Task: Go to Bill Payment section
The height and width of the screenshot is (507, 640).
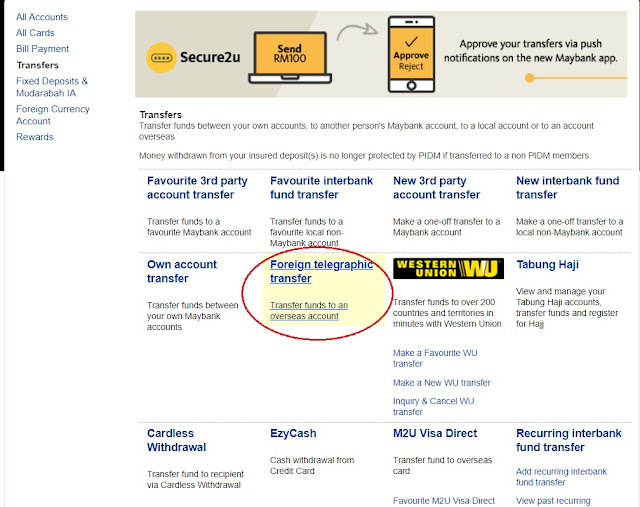Action: click(42, 49)
